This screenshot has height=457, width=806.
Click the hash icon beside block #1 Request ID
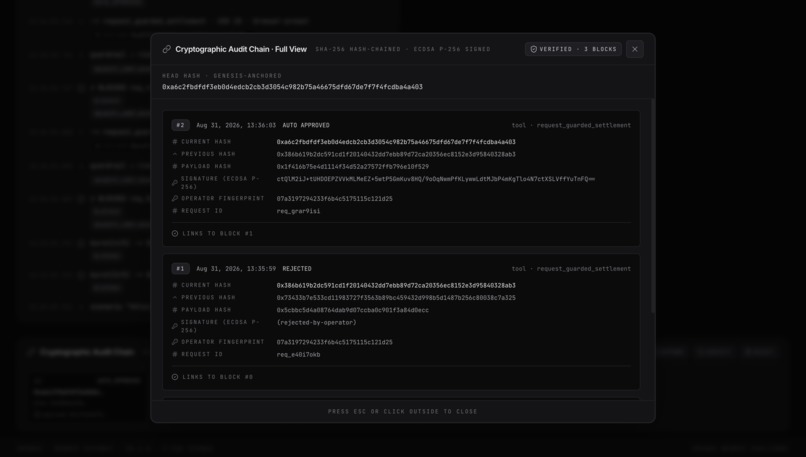pos(175,354)
